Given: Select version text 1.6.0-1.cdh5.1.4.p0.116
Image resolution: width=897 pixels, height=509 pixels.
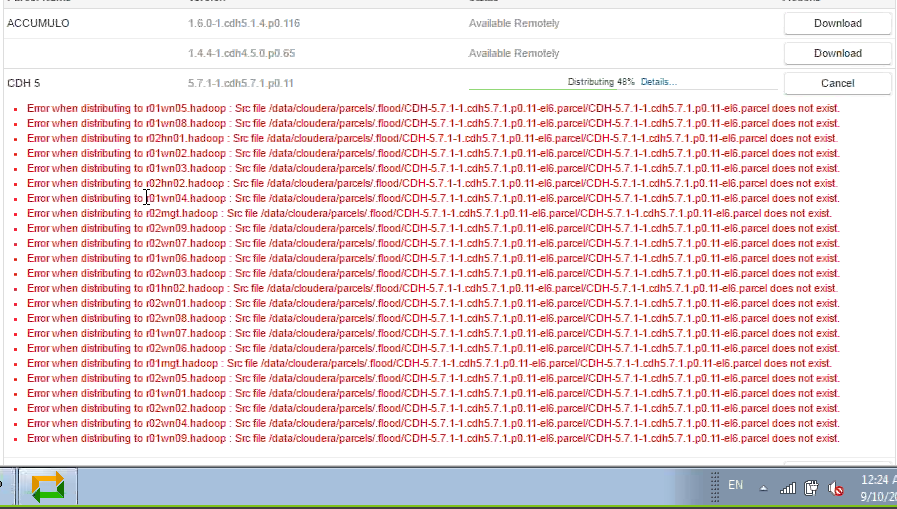Looking at the screenshot, I should click(x=244, y=23).
